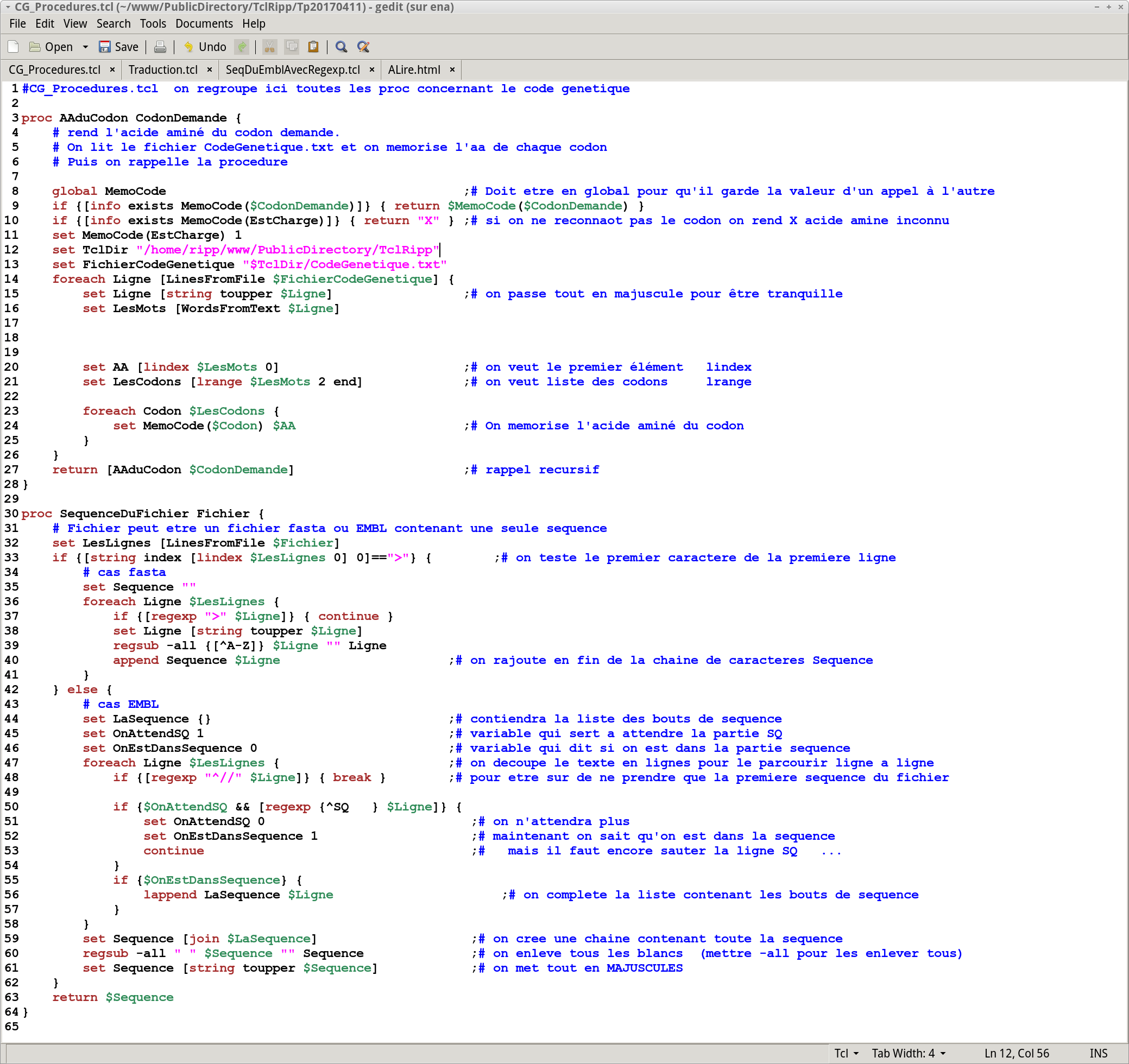This screenshot has height=1064, width=1129.
Task: Open the Tab Width dropdown
Action: pos(909,1054)
